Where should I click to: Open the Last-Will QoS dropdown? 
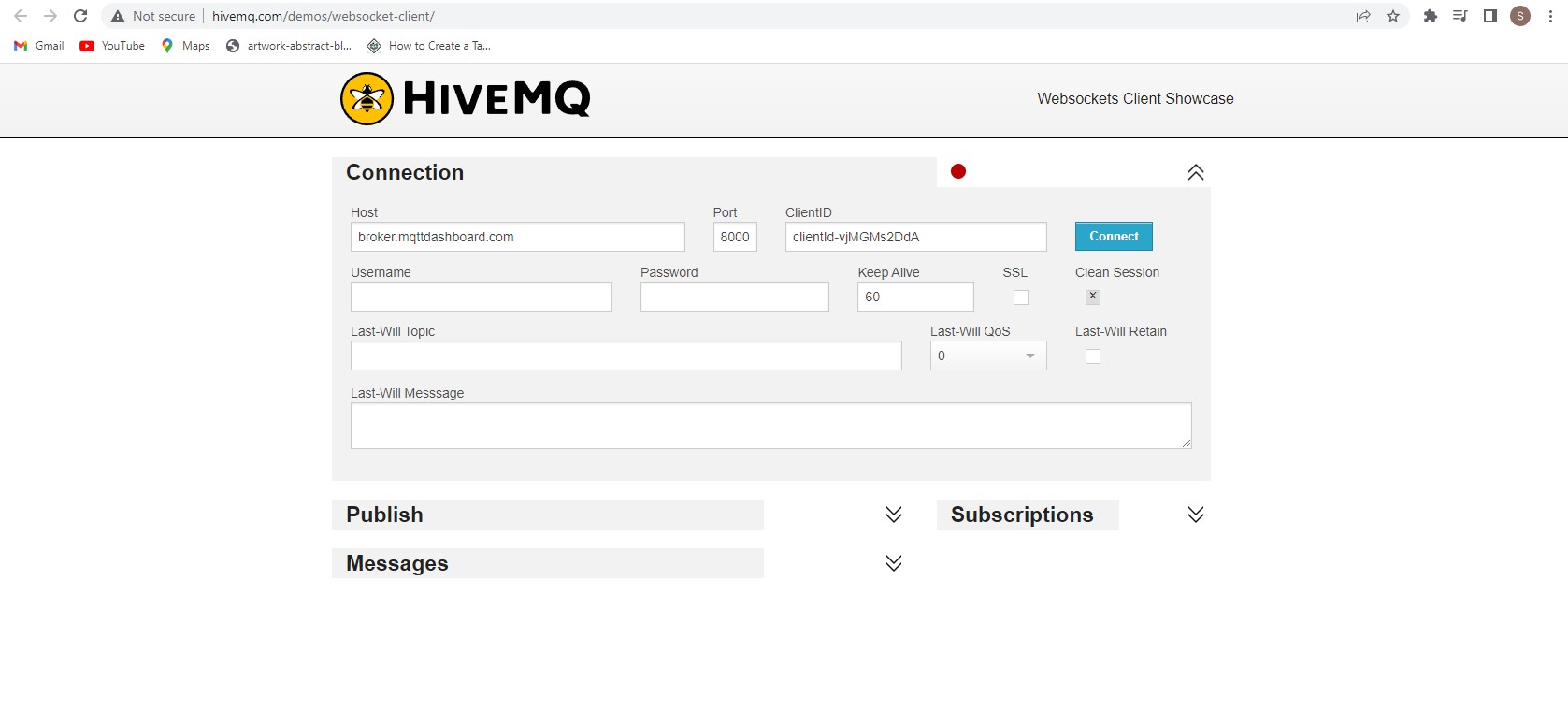(988, 356)
